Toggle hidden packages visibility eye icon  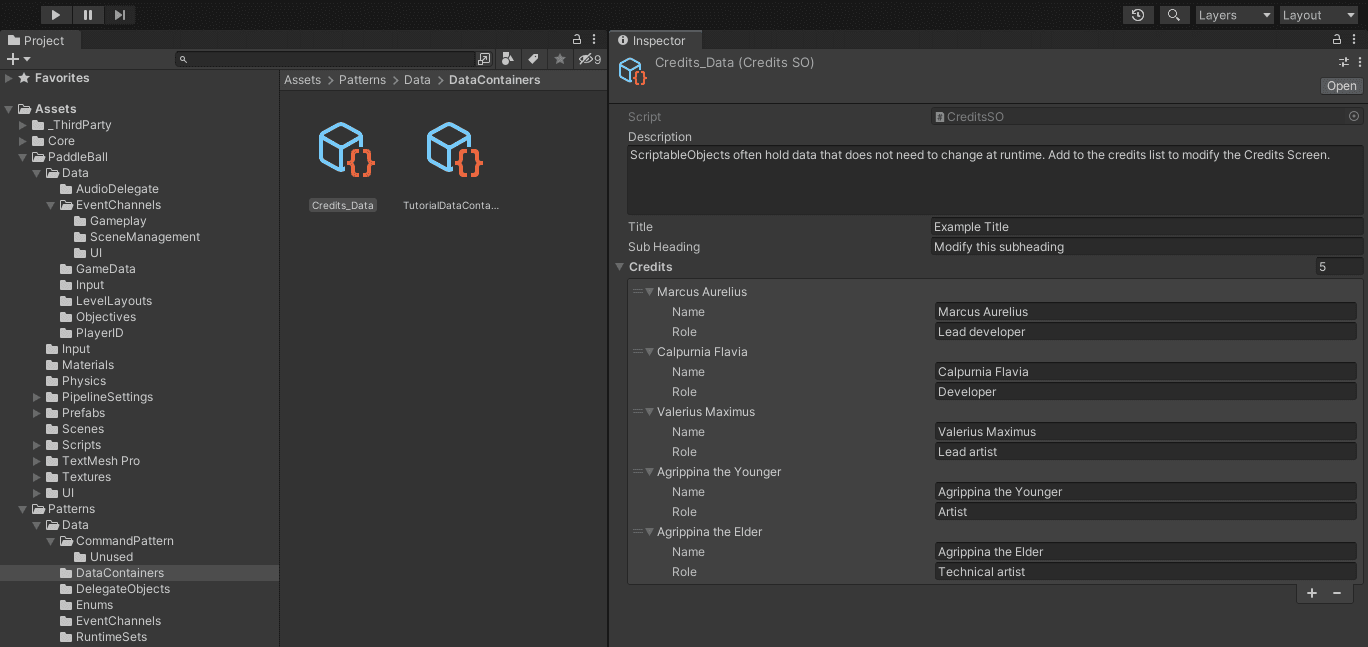coord(589,59)
